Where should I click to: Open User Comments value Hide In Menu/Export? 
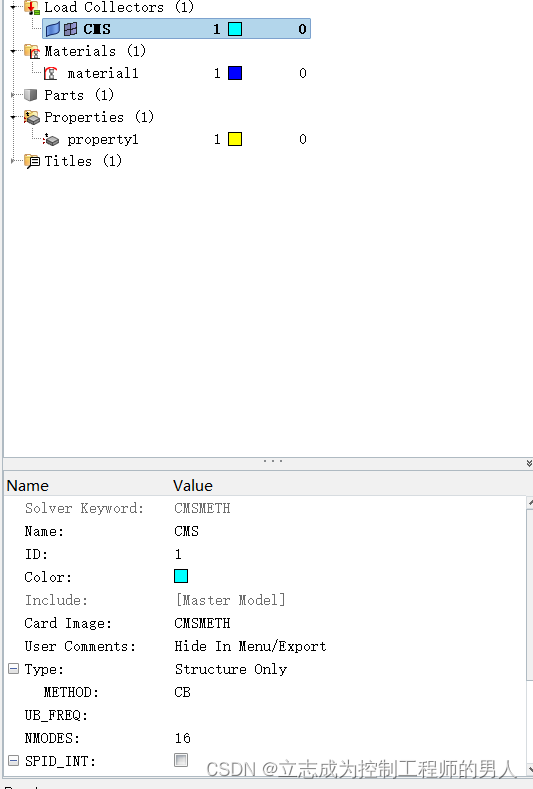click(250, 646)
